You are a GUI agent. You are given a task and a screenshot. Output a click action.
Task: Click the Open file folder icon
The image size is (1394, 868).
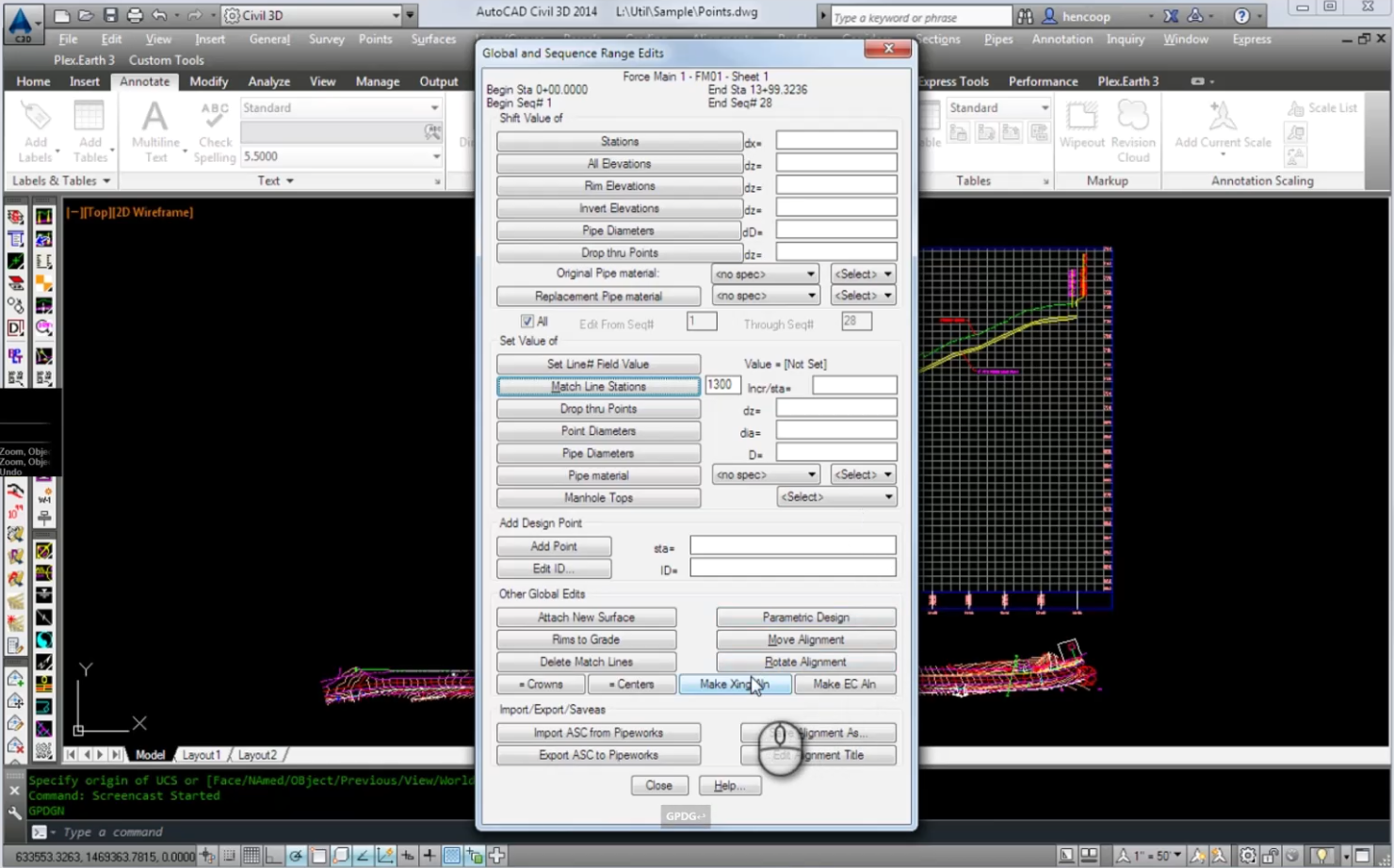point(86,15)
